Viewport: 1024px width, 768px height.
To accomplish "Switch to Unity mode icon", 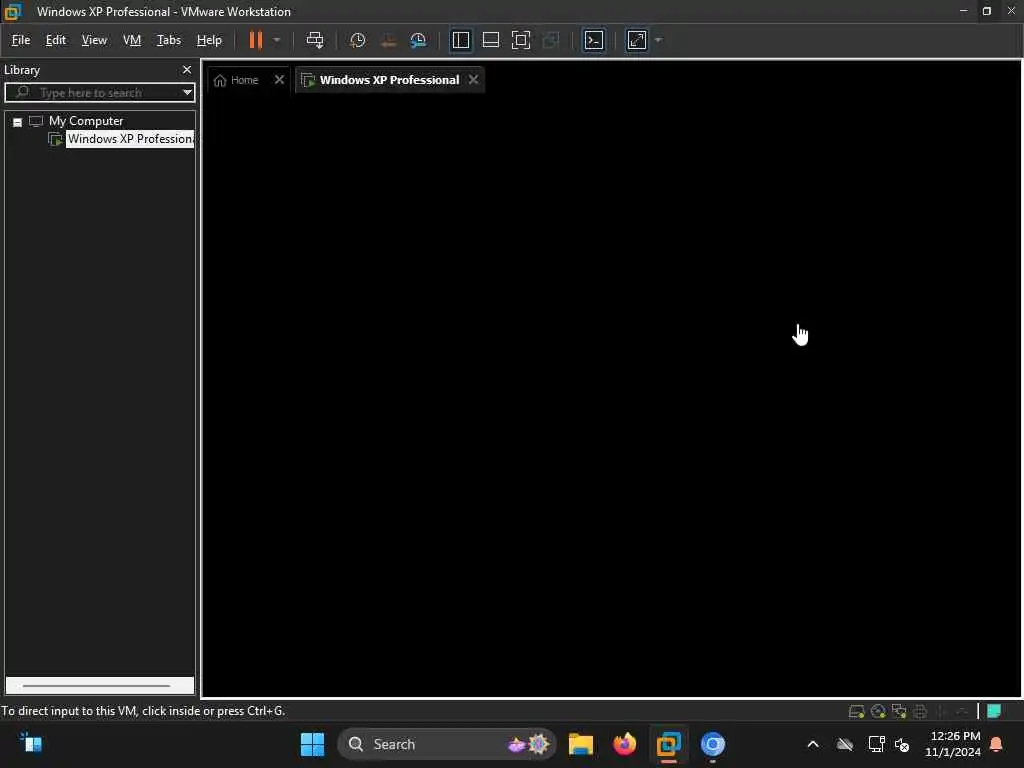I will tap(551, 40).
